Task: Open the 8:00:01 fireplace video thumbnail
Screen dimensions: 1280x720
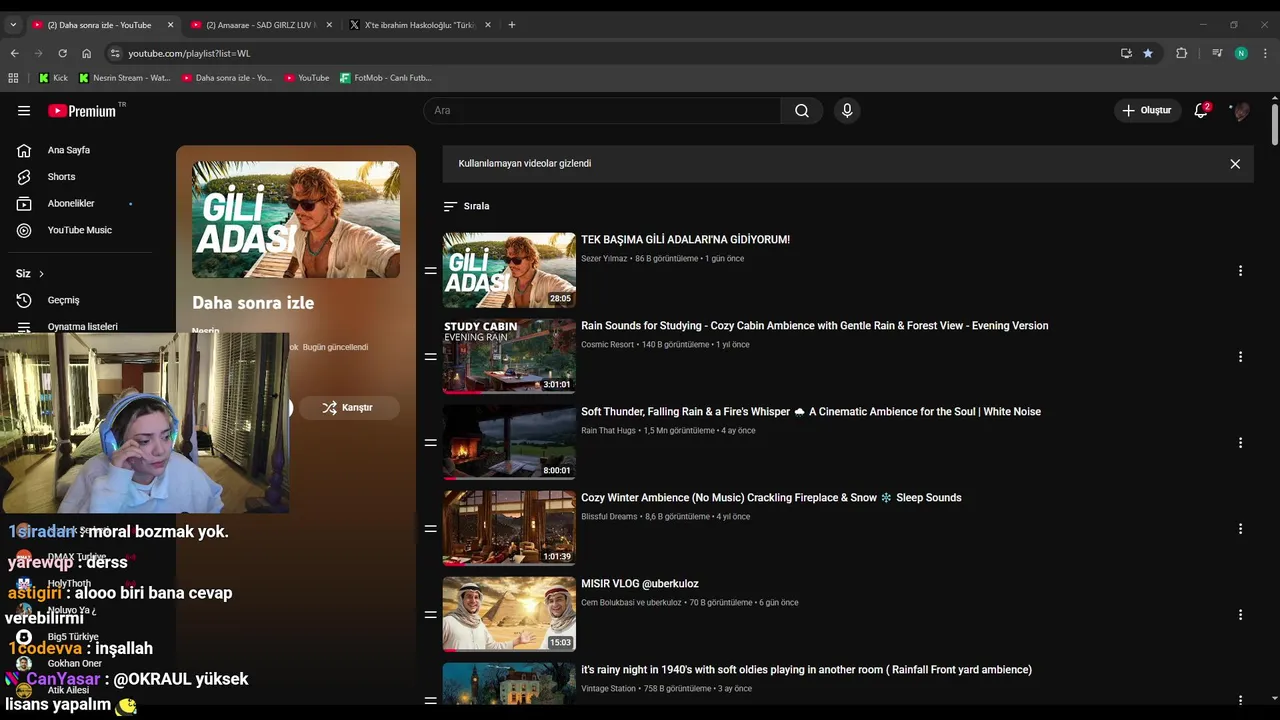Action: [509, 442]
